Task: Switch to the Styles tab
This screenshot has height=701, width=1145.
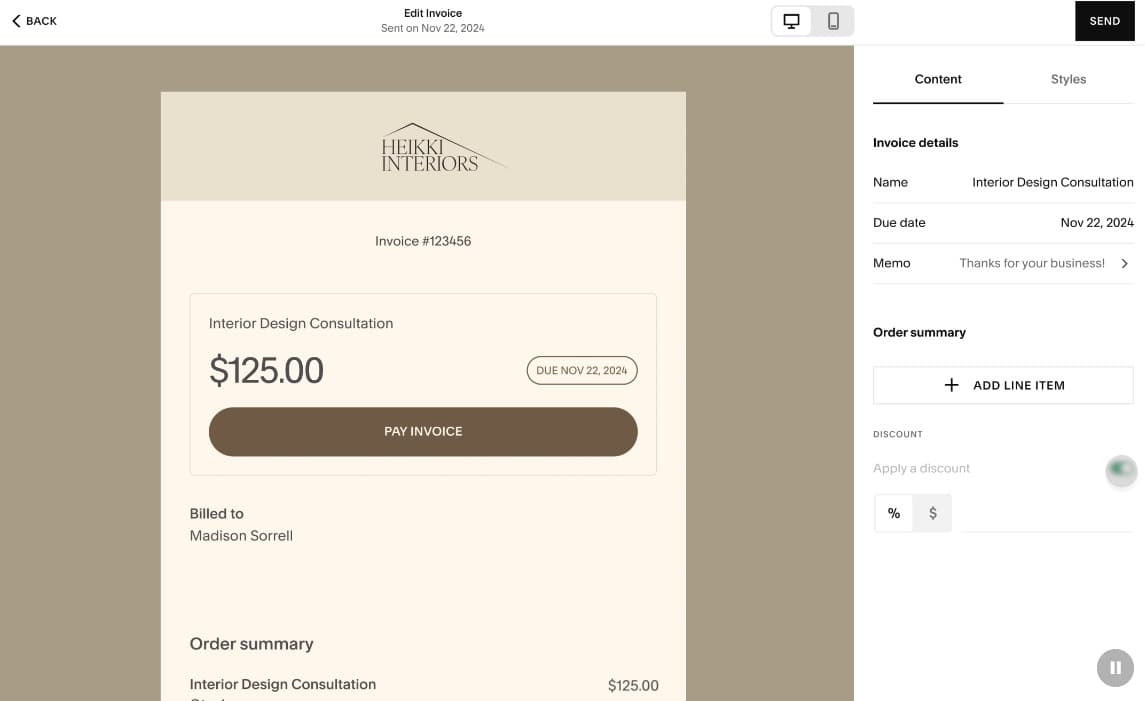Action: (1068, 79)
